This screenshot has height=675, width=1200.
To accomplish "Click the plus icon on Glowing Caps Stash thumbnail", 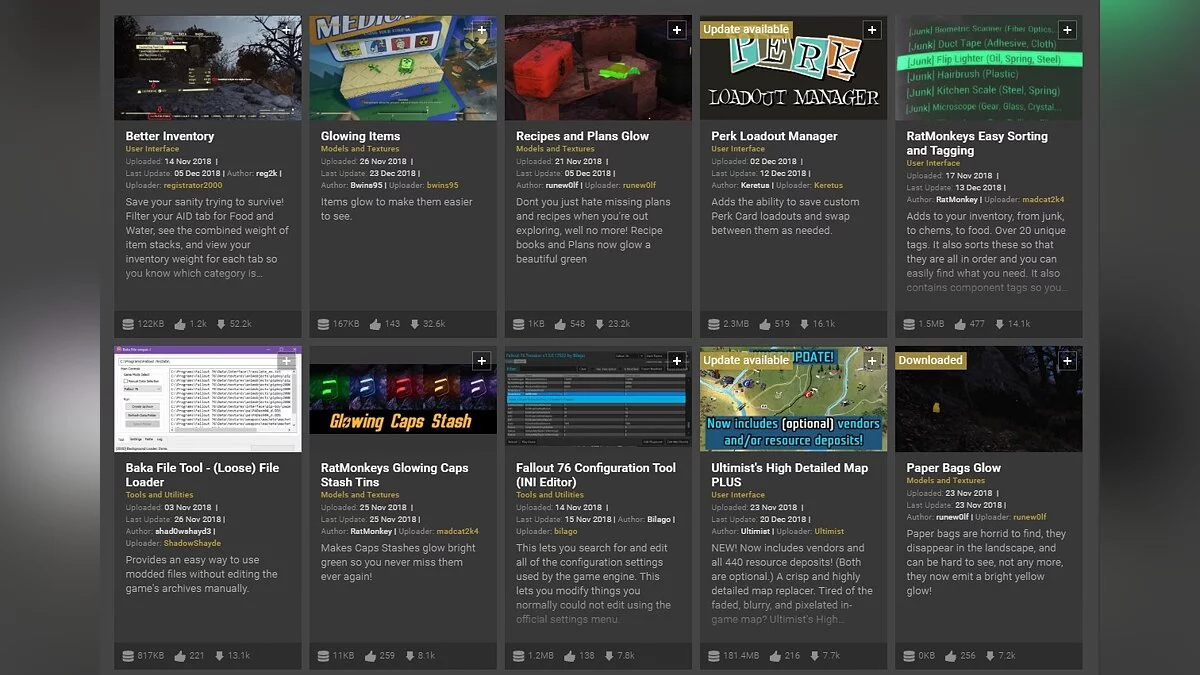I will click(x=481, y=361).
